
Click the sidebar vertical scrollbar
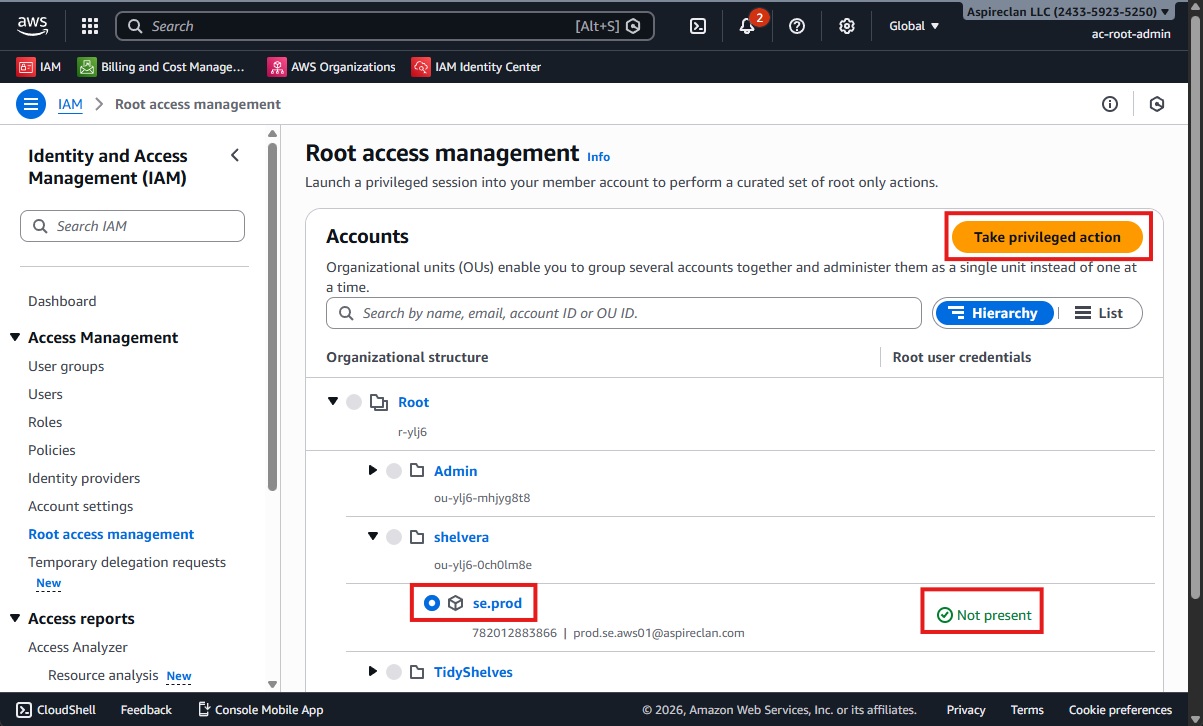273,318
